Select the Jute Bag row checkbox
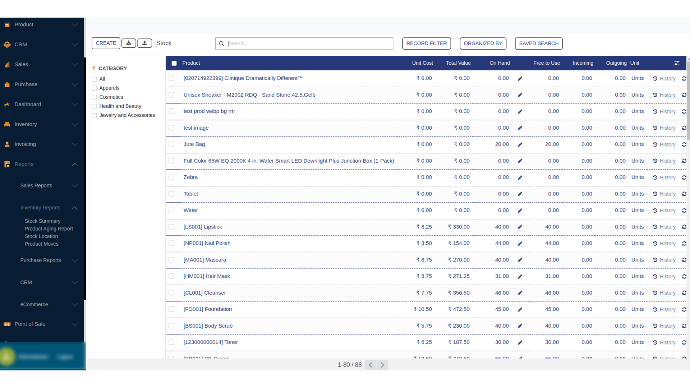This screenshot has width=690, height=388. (x=171, y=144)
